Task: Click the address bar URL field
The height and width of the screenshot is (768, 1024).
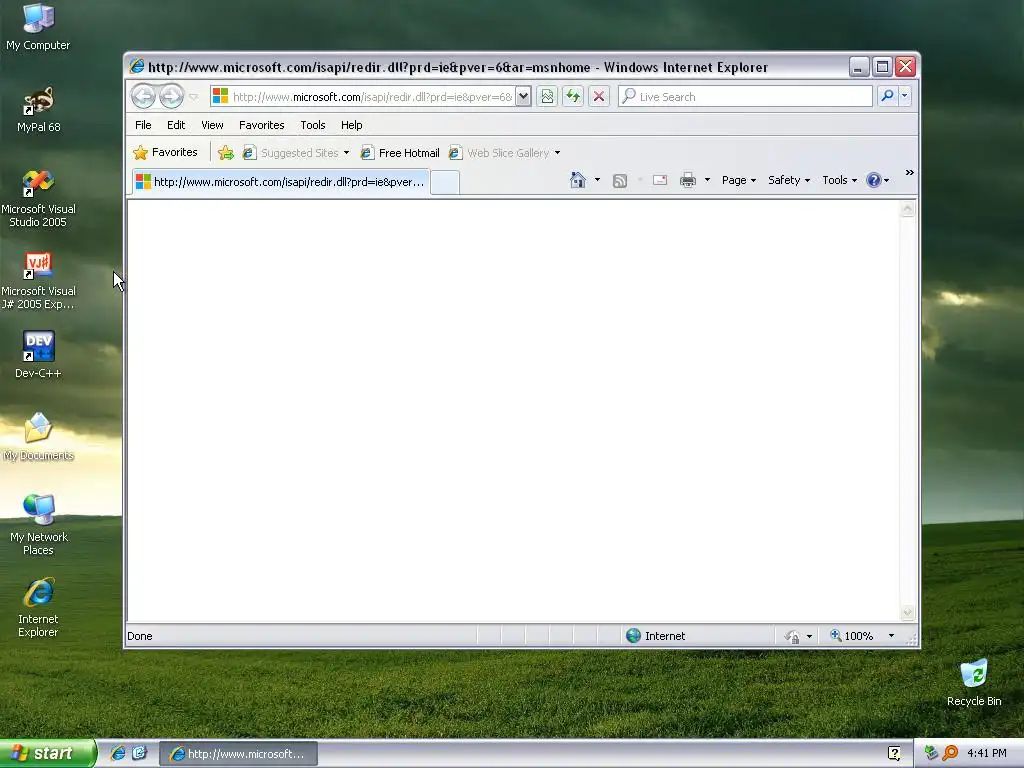Action: pyautogui.click(x=363, y=97)
